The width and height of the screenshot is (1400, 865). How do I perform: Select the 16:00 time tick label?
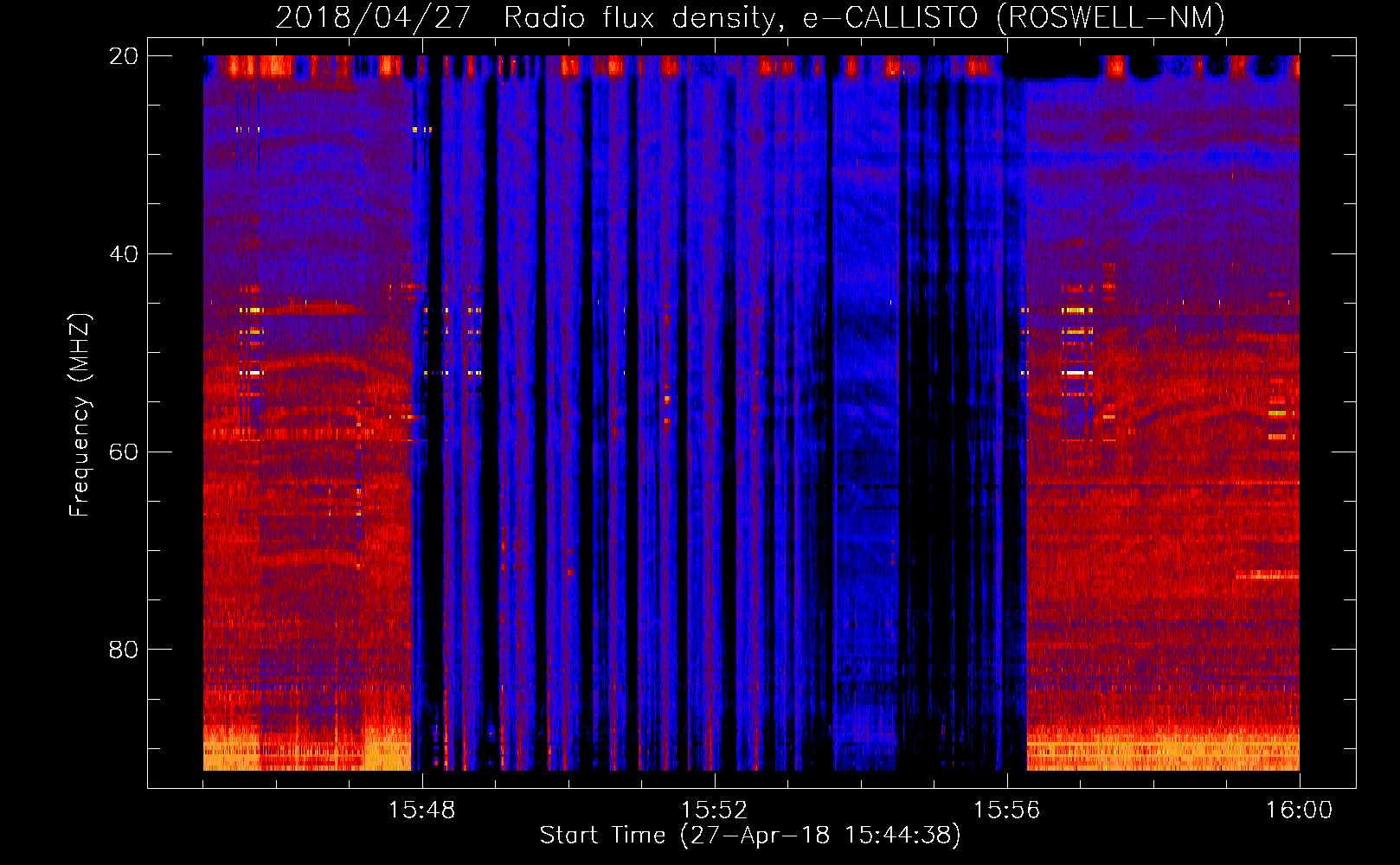(1299, 811)
